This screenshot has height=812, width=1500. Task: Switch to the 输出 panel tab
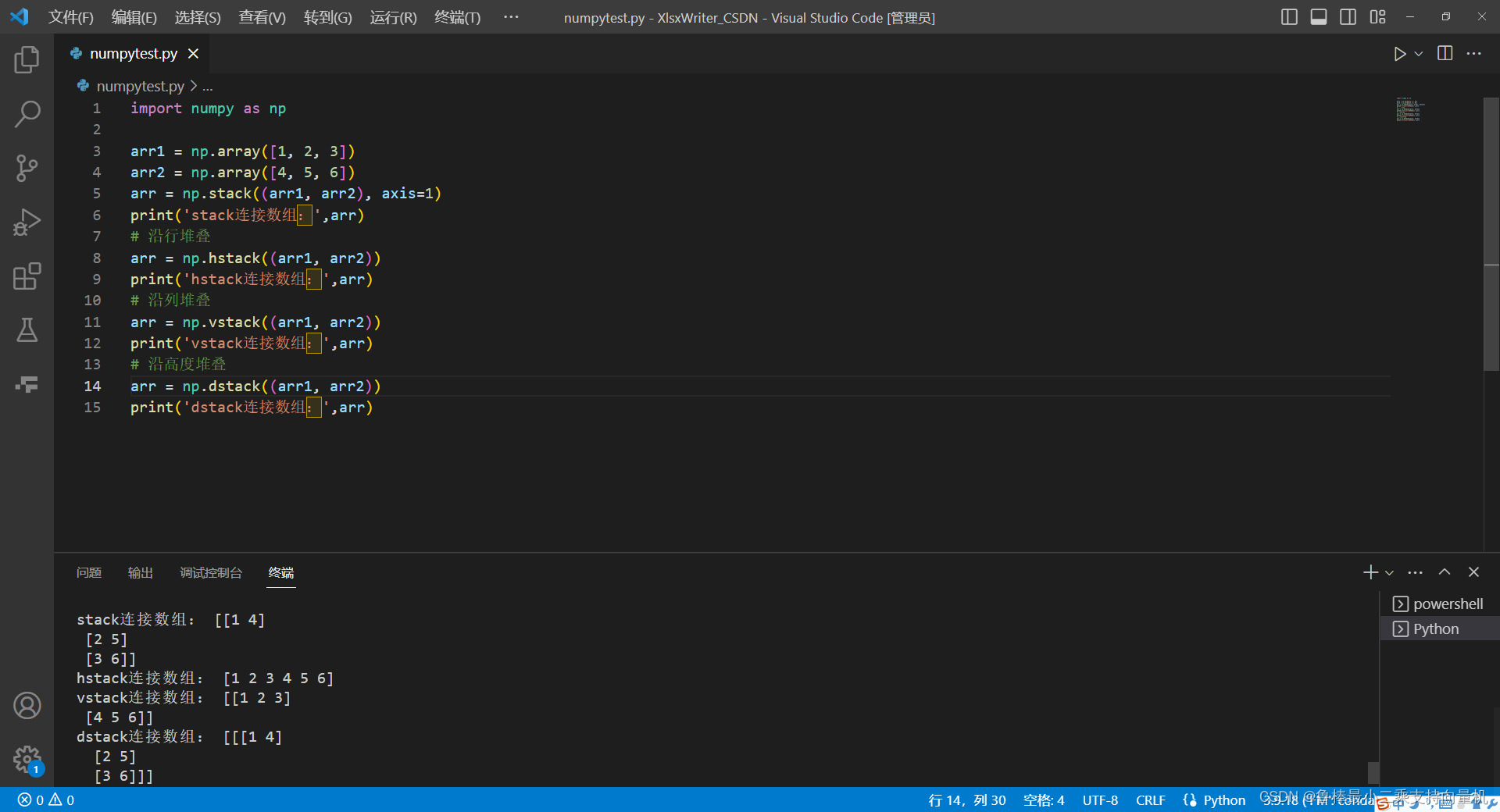[x=141, y=573]
